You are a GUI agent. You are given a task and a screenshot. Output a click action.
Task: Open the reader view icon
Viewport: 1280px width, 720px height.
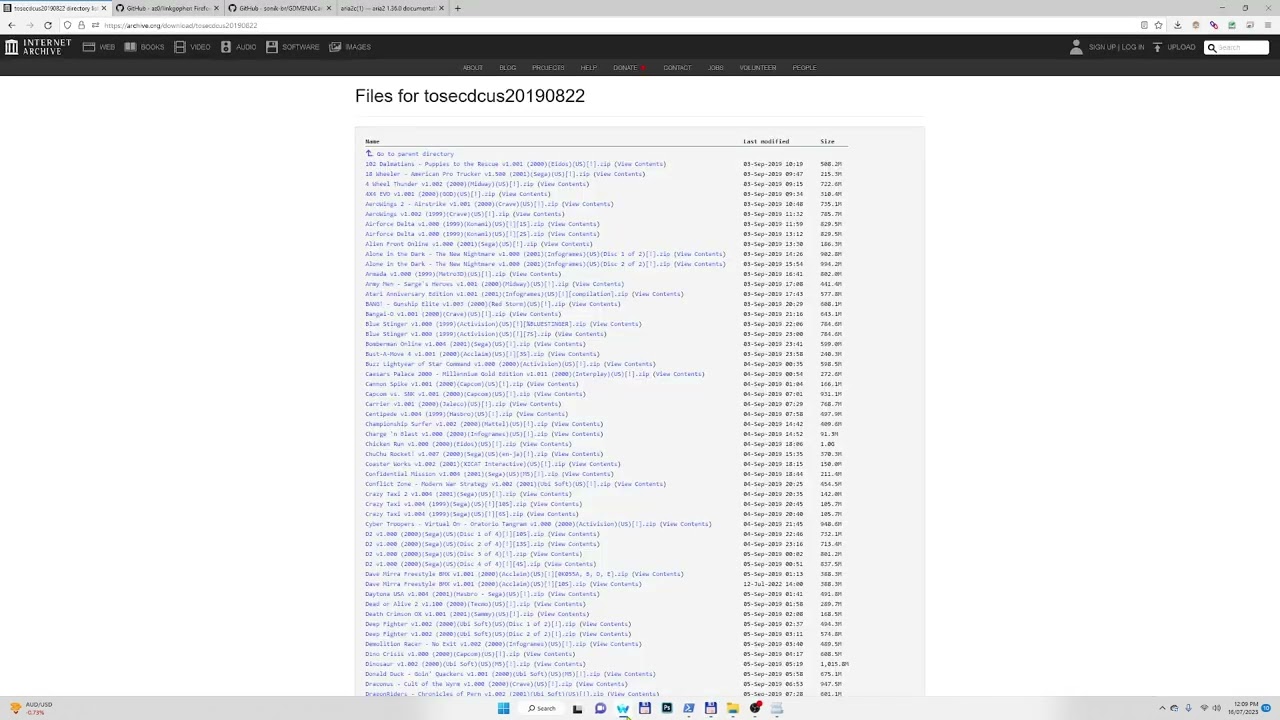point(1144,25)
